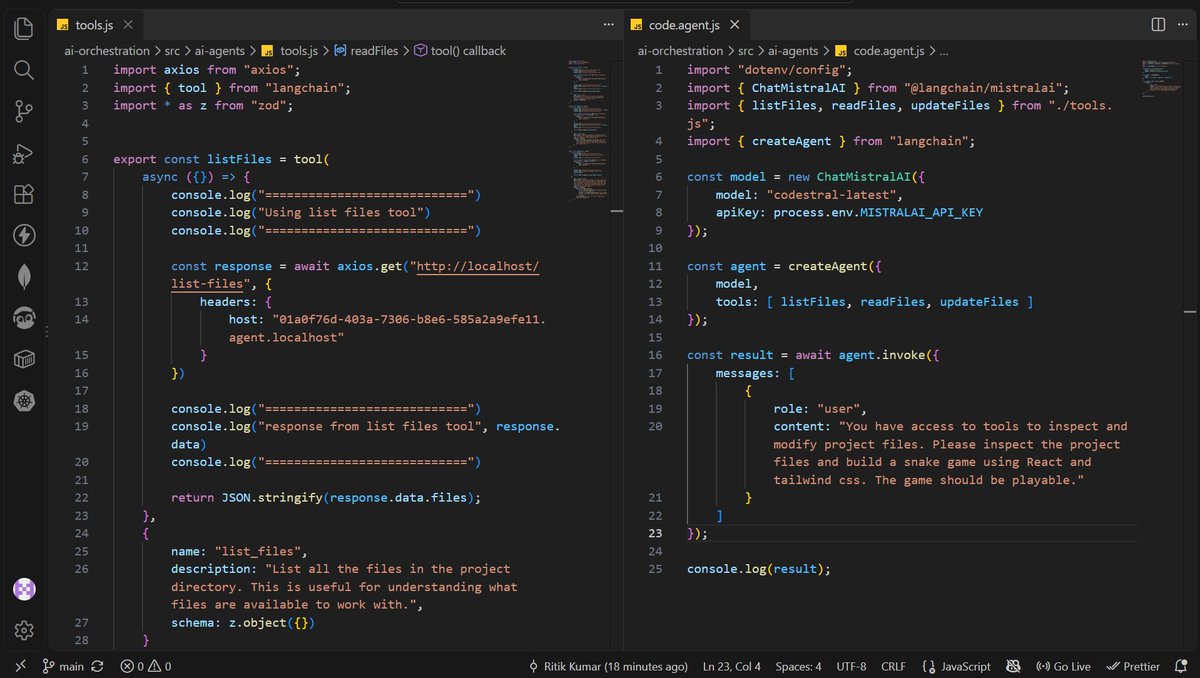Click the tool() callback breadcrumb

[x=460, y=50]
